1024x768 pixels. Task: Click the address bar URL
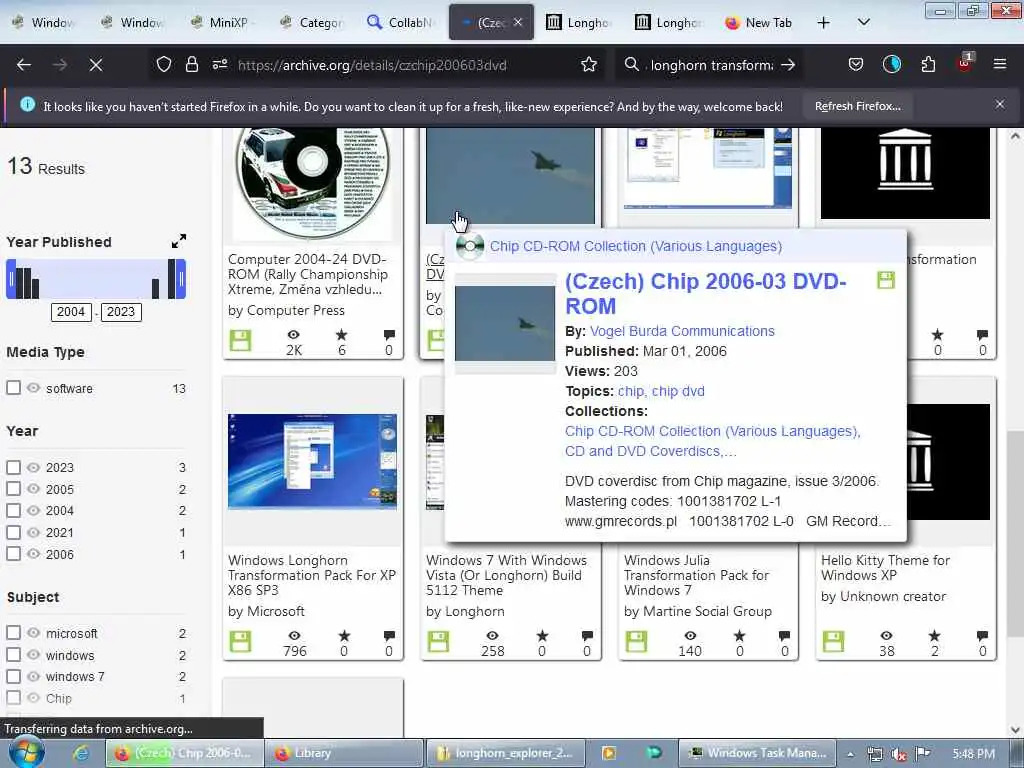372,65
